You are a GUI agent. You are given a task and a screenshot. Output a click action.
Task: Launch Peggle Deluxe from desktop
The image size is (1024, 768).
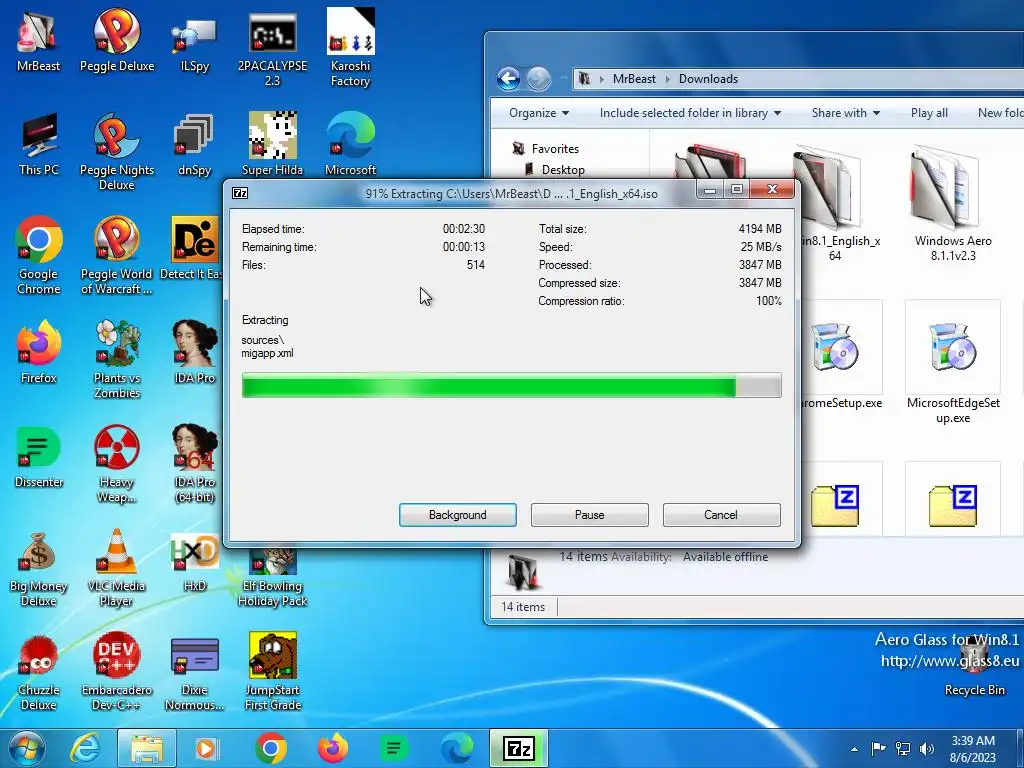[117, 39]
